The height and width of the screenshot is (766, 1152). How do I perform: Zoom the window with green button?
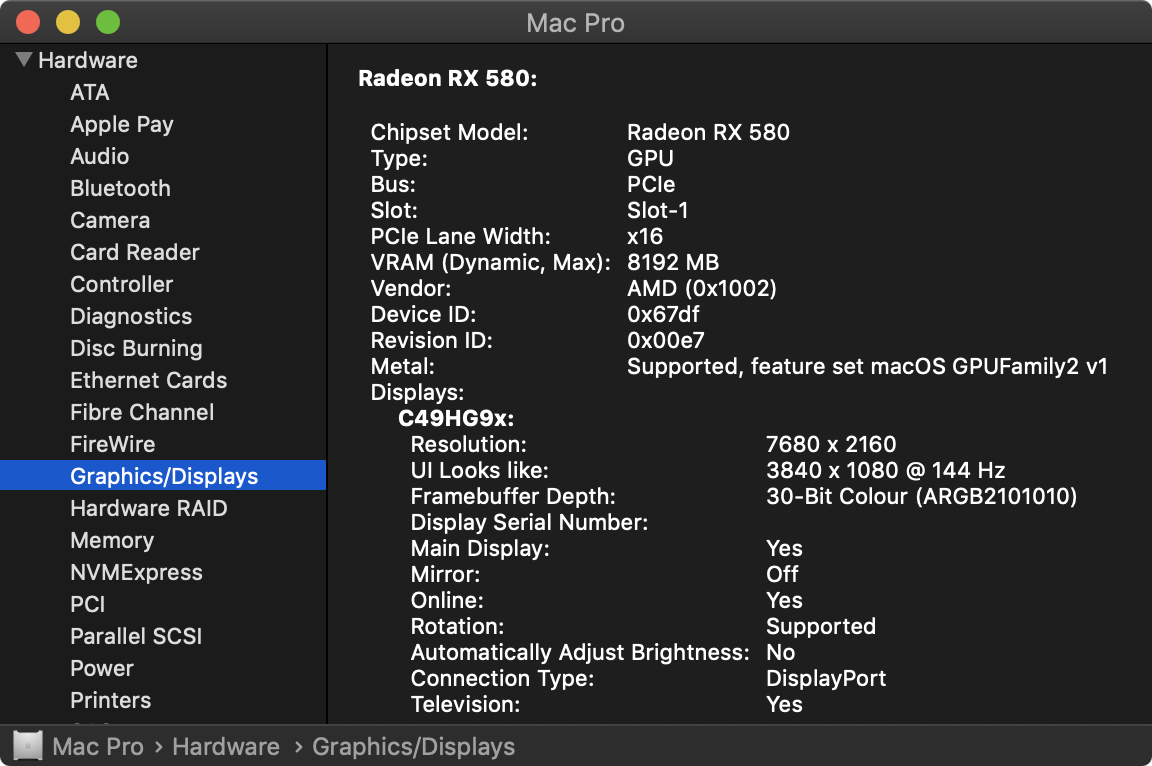[107, 22]
